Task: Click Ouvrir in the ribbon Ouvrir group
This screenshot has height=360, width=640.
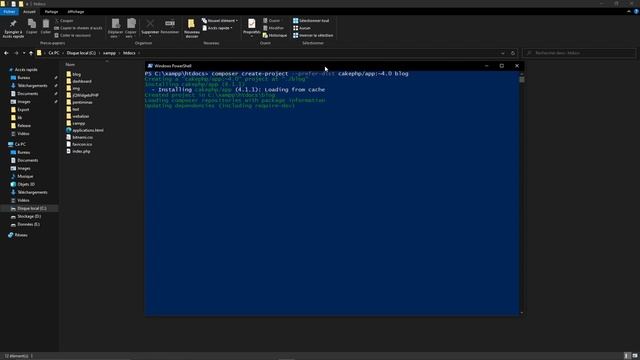Action: (x=272, y=20)
